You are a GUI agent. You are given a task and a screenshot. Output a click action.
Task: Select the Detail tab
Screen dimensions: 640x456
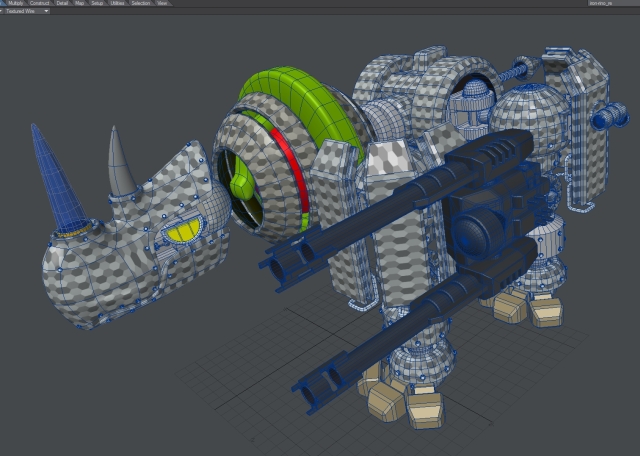click(63, 3)
